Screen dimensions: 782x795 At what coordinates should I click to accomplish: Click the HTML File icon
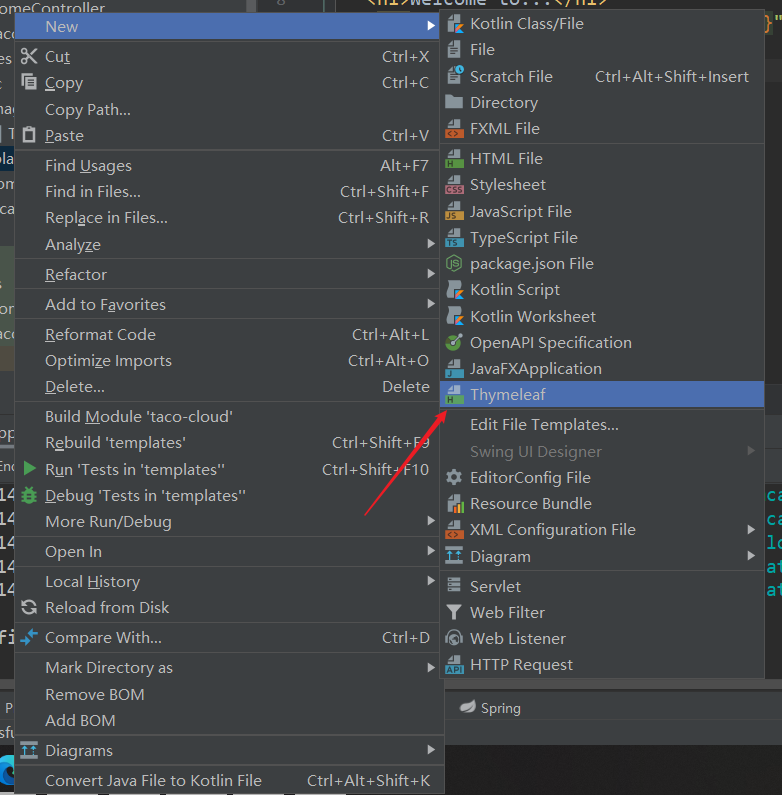point(454,159)
